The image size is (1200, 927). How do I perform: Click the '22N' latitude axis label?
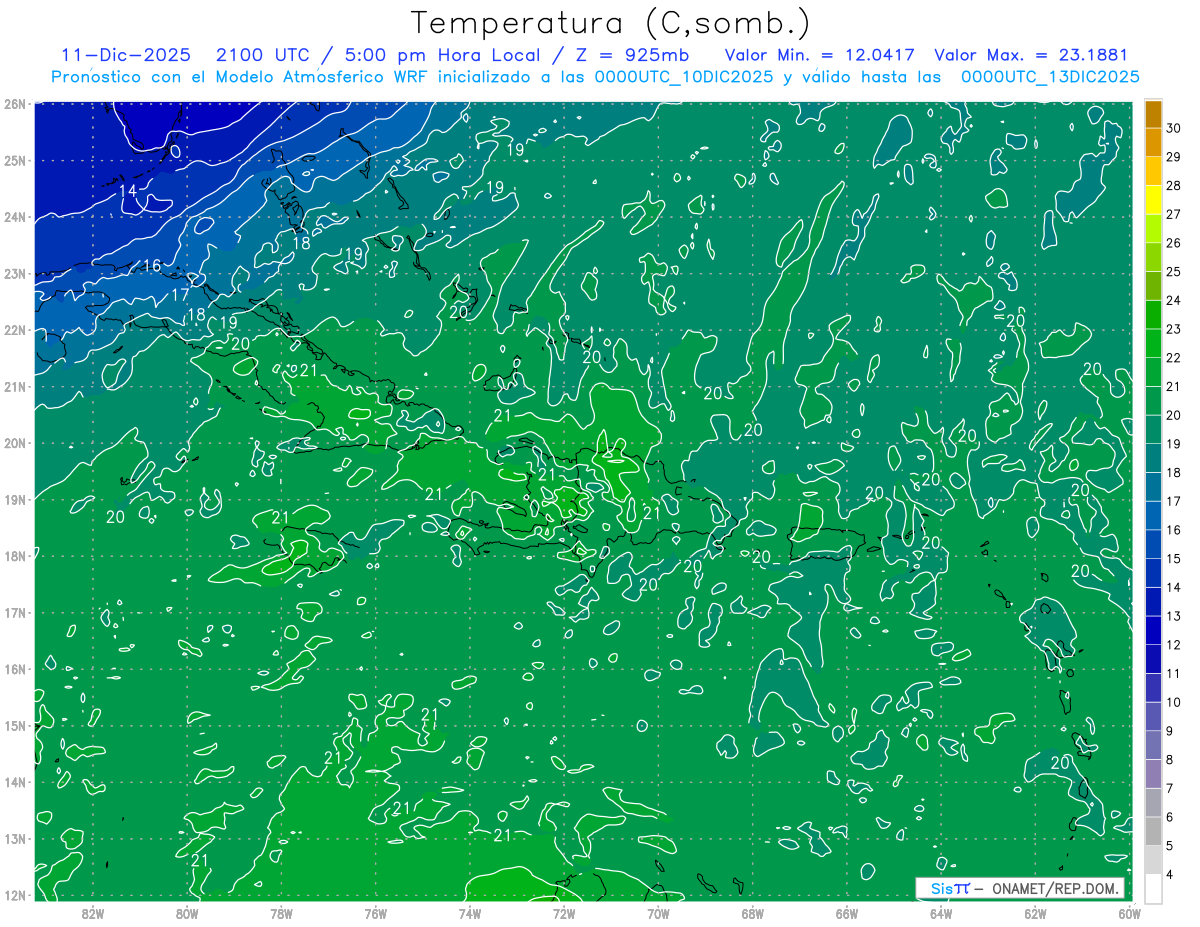[x=14, y=330]
